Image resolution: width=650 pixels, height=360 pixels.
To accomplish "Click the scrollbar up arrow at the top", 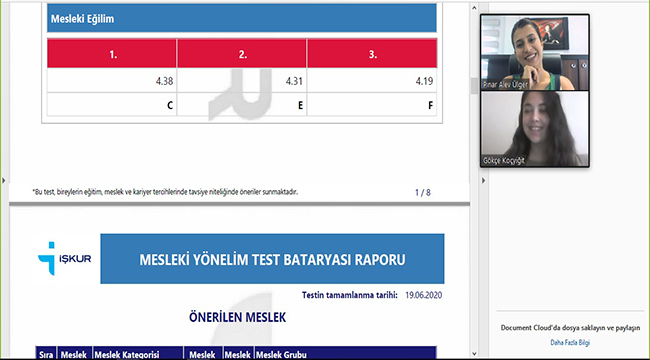I will (474, 8).
